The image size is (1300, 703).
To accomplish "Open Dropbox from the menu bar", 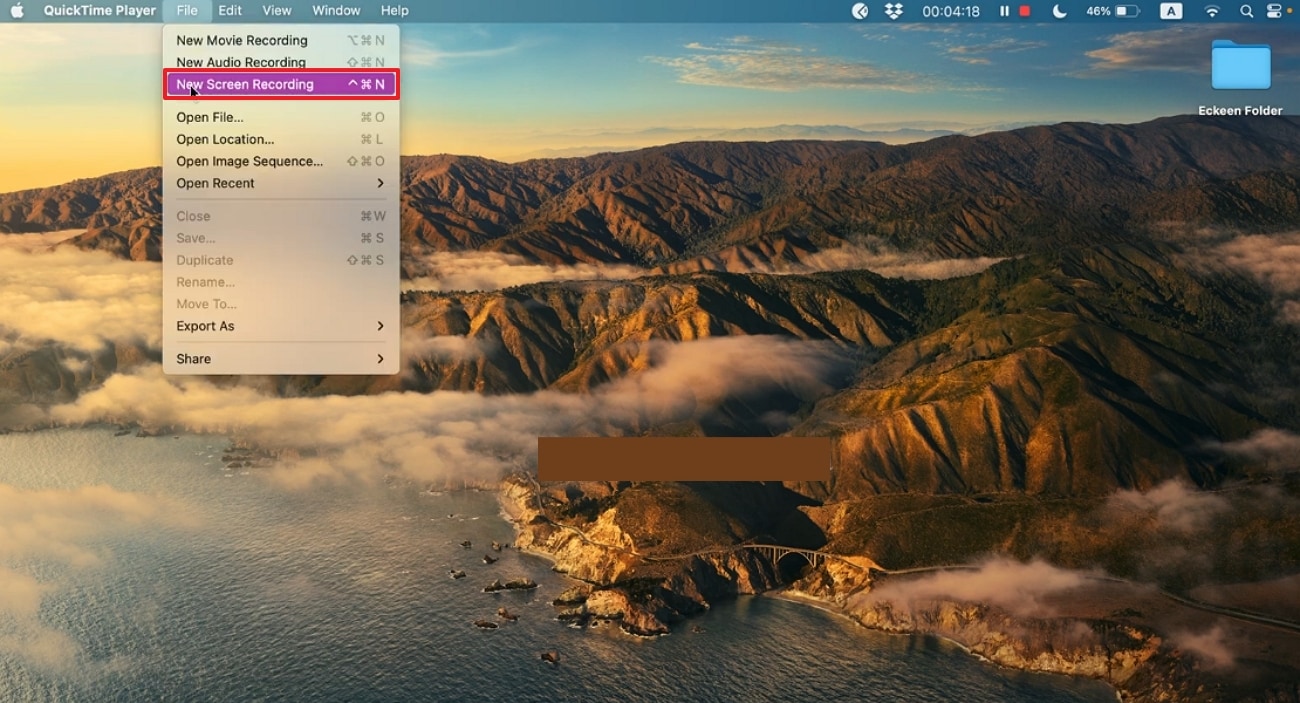I will (893, 11).
